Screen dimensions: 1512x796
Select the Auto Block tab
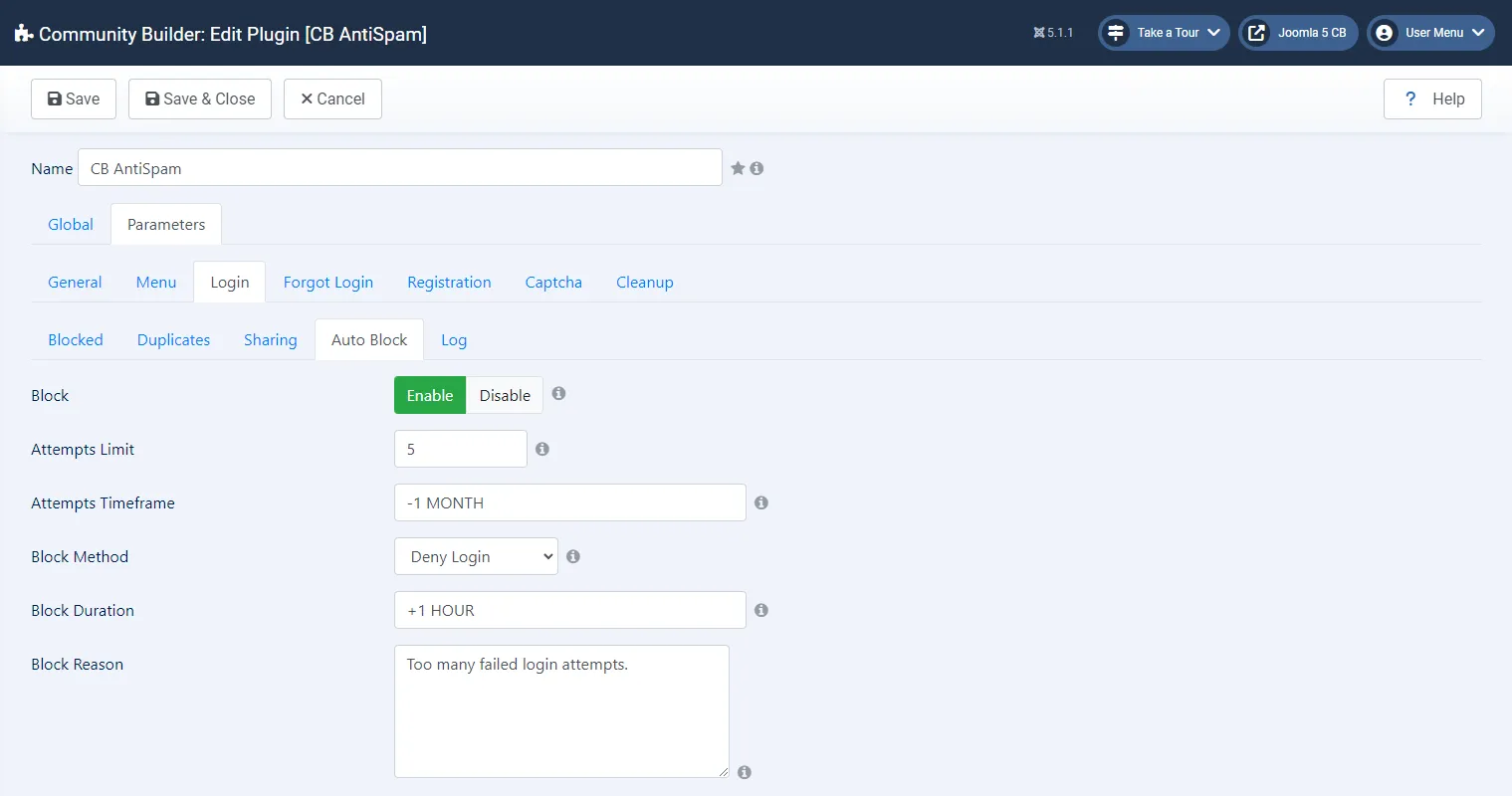click(369, 339)
